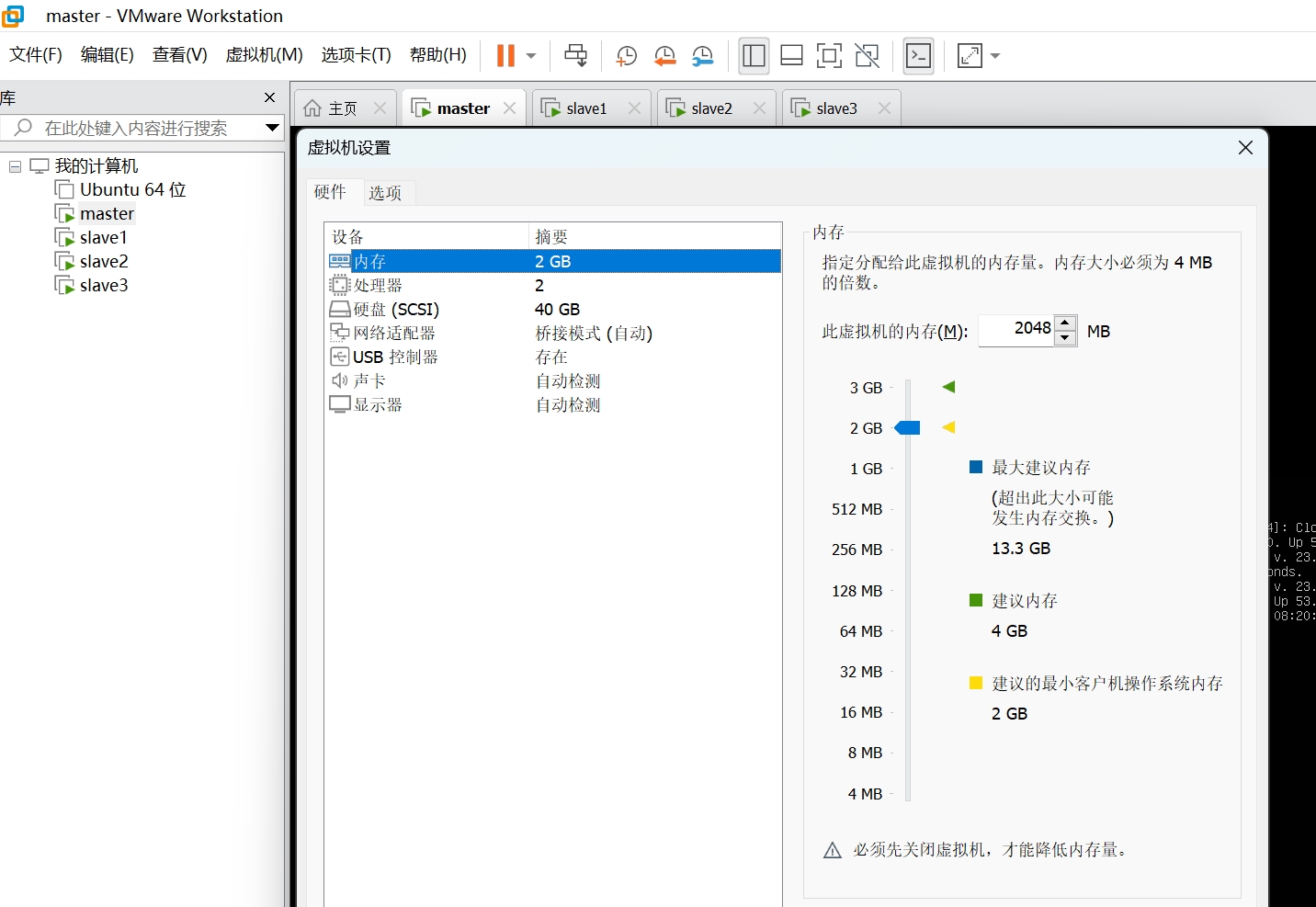Image resolution: width=1316 pixels, height=907 pixels.
Task: Switch to the 选项 tab in settings
Action: click(x=385, y=193)
